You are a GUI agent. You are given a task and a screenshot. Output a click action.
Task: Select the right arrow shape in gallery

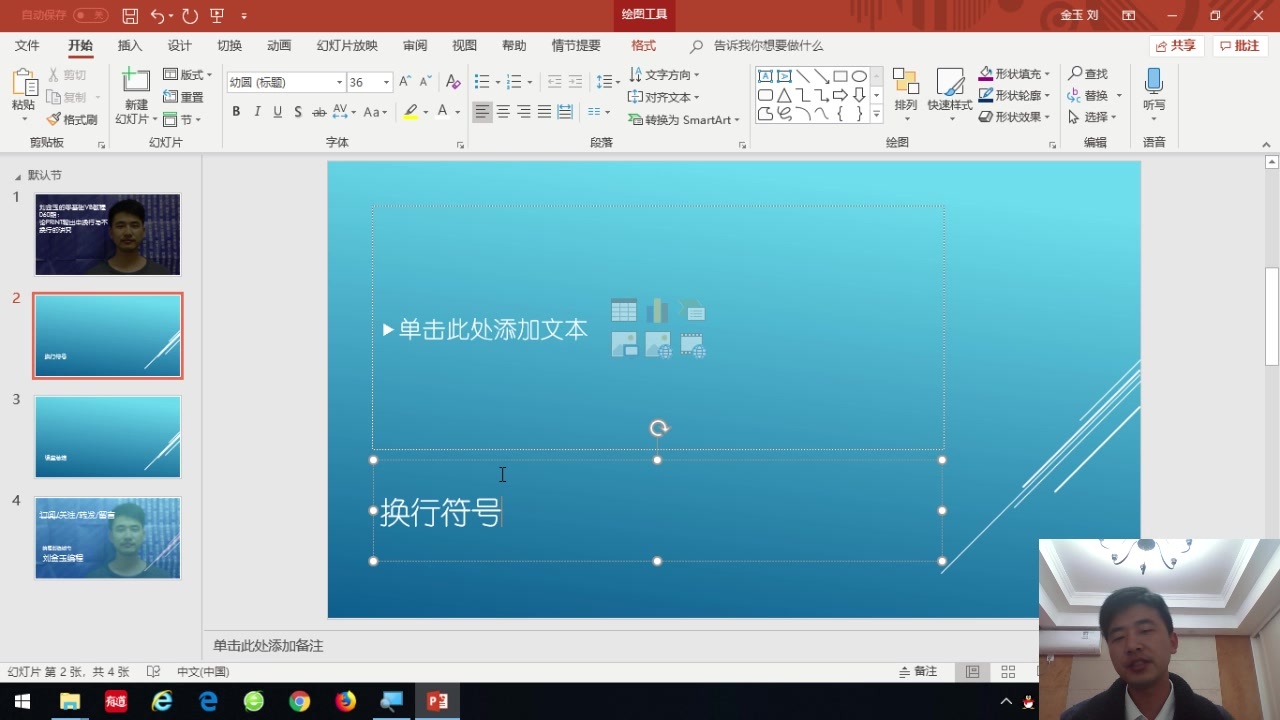coord(840,95)
